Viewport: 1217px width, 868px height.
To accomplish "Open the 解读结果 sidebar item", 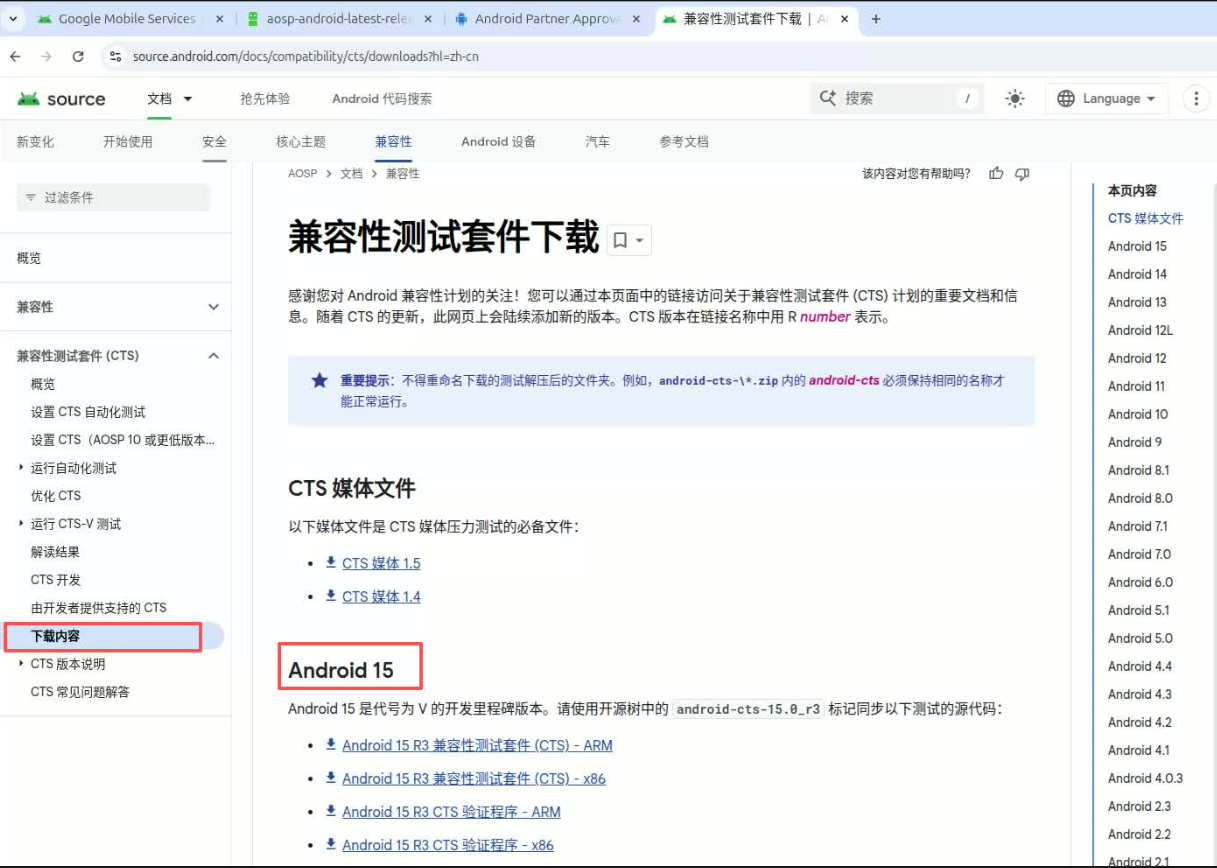I will (x=55, y=552).
